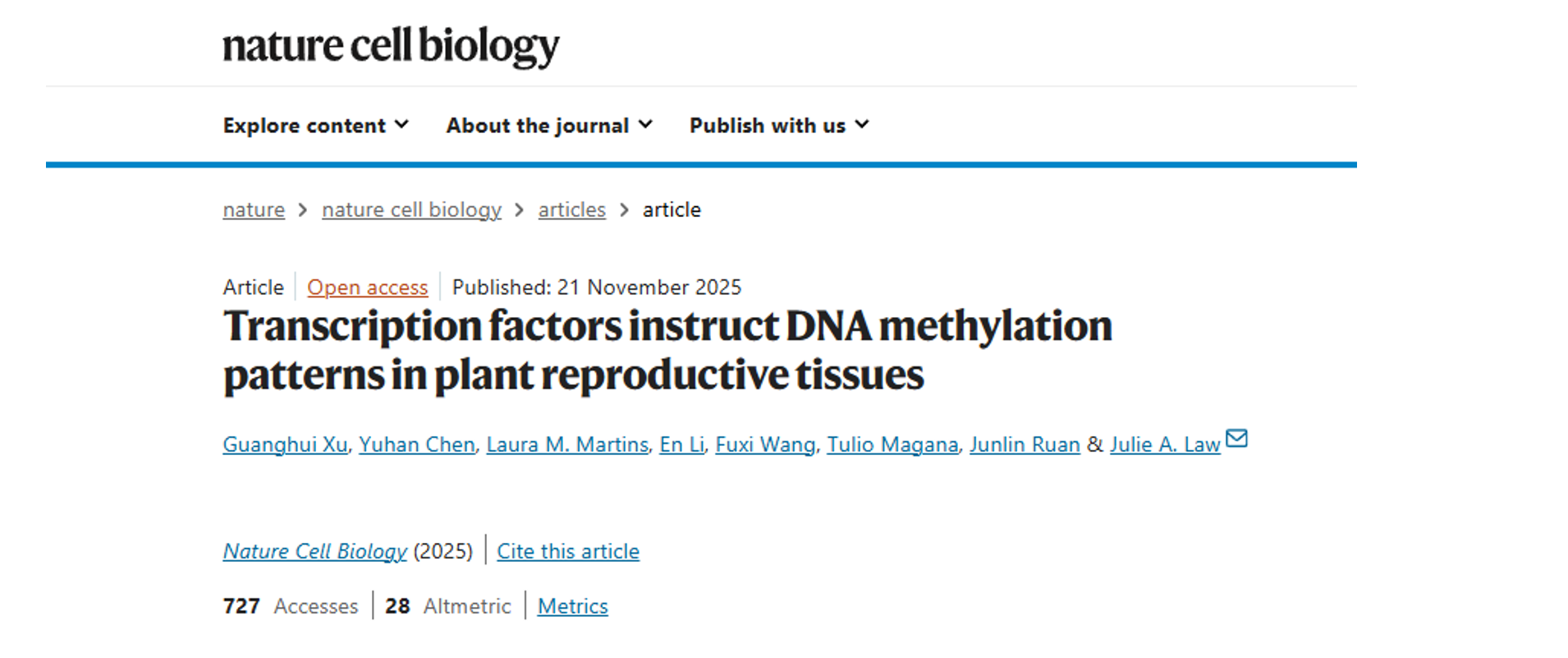Click corresponding author Julie A. Law
Viewport: 1568px width, 658px height.
tap(1164, 444)
